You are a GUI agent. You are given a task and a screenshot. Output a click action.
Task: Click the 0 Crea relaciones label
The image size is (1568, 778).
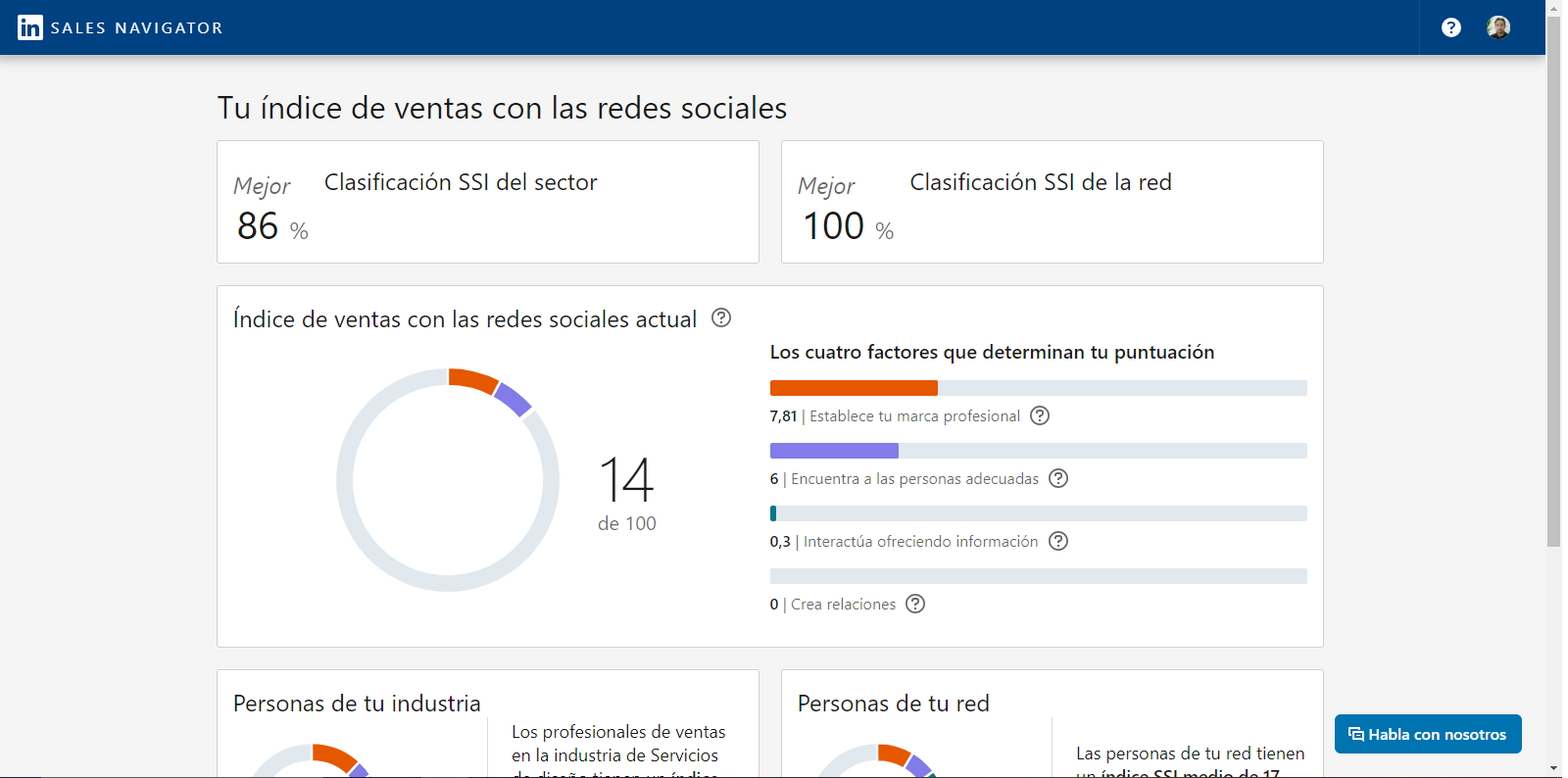click(833, 605)
